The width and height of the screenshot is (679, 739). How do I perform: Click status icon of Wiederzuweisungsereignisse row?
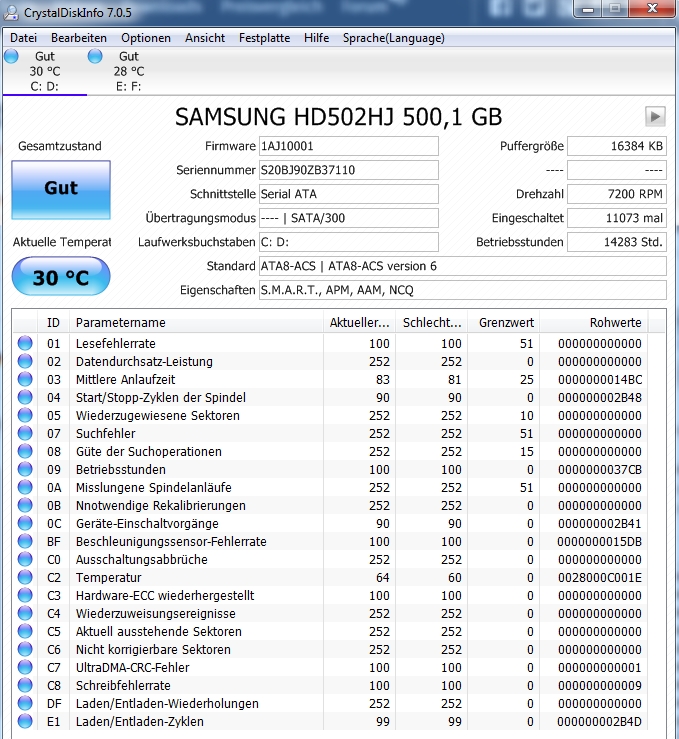(x=25, y=613)
